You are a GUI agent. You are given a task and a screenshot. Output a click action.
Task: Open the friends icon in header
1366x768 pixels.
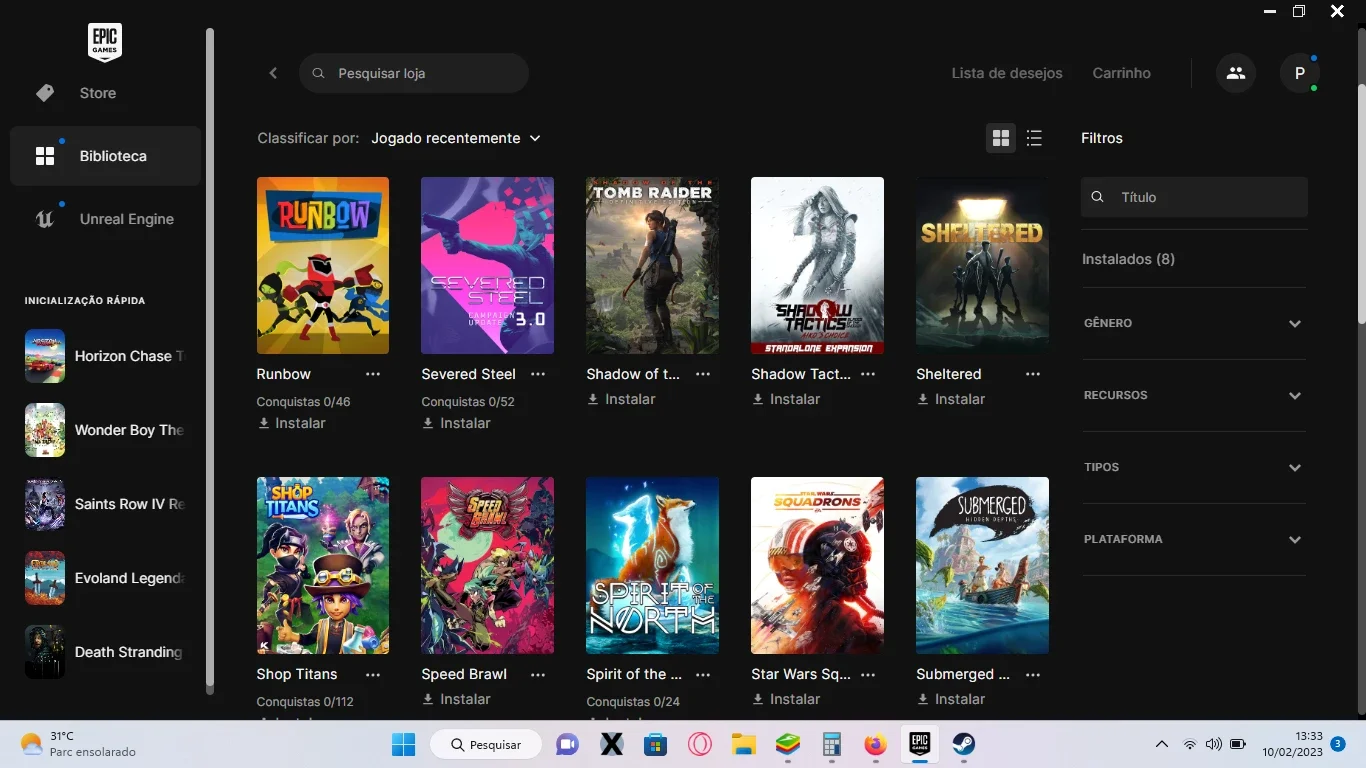pyautogui.click(x=1236, y=73)
